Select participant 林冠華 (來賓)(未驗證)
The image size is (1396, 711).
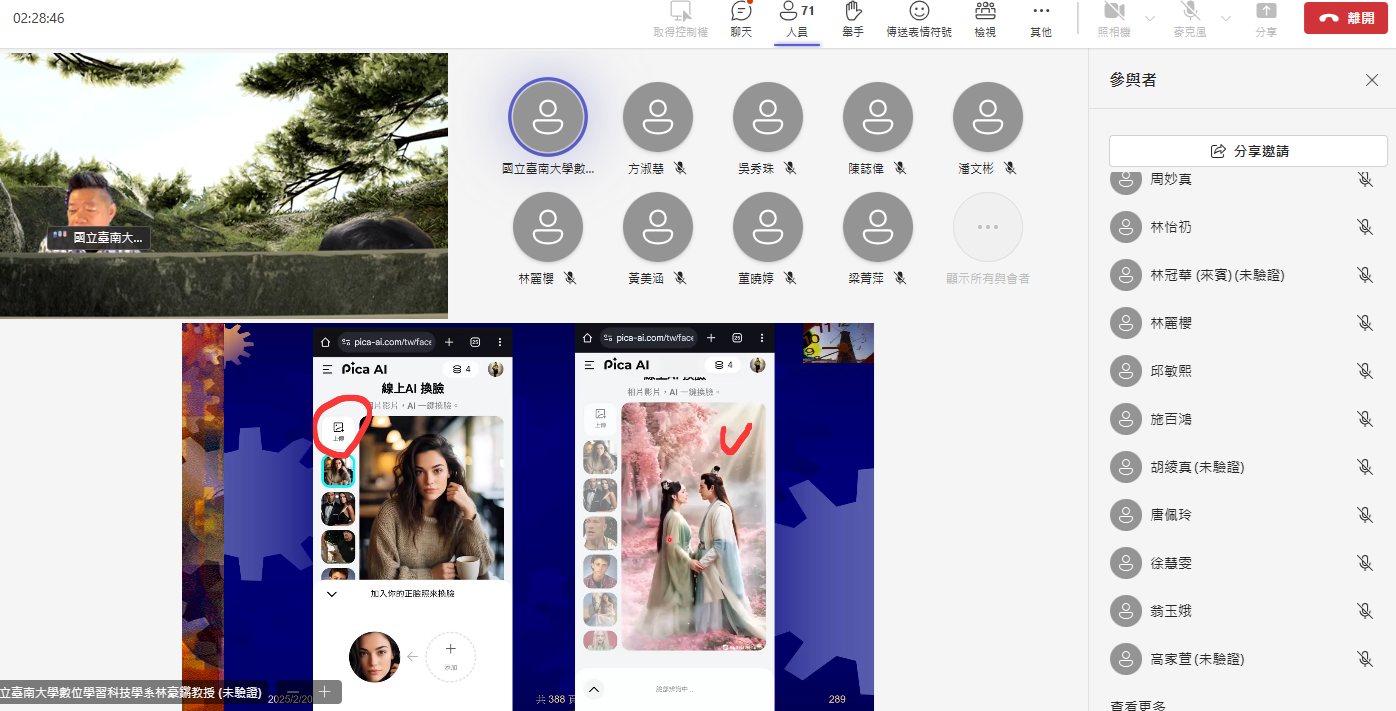[x=1242, y=275]
